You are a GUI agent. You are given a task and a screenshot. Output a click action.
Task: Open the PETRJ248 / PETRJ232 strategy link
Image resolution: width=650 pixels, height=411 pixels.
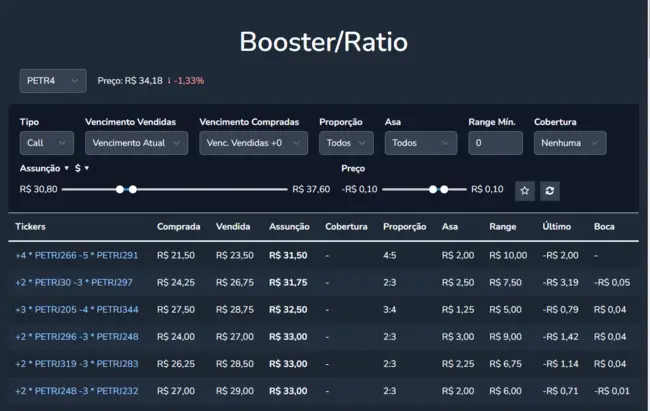tap(77, 390)
